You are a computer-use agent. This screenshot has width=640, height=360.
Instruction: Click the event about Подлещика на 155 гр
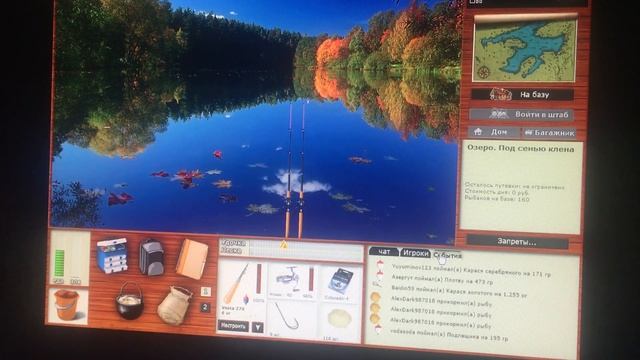pos(449,335)
